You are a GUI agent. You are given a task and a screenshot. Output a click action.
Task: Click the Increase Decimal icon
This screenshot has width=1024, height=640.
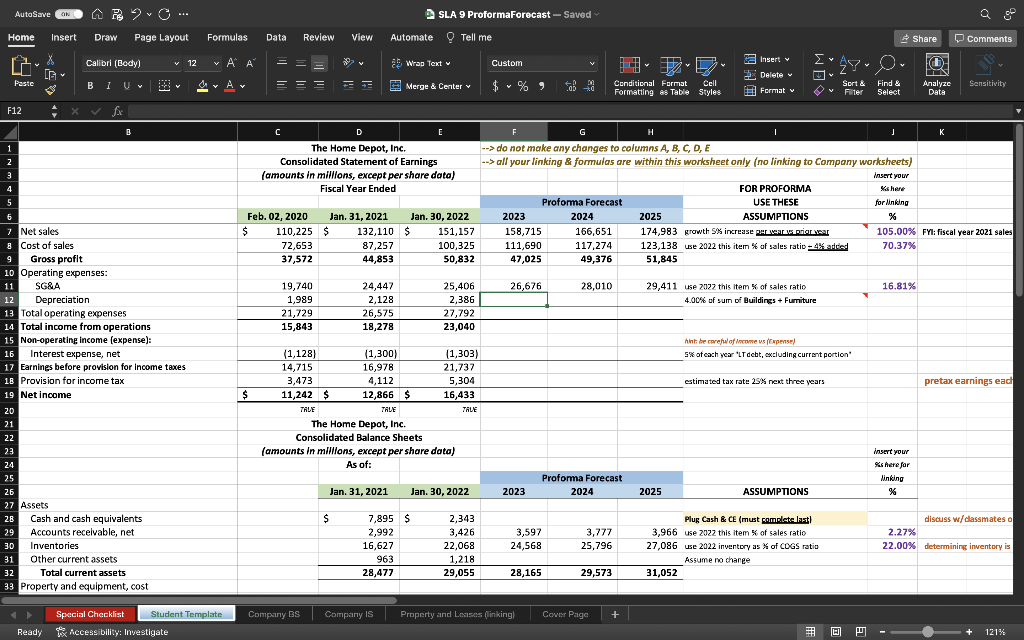pos(570,86)
